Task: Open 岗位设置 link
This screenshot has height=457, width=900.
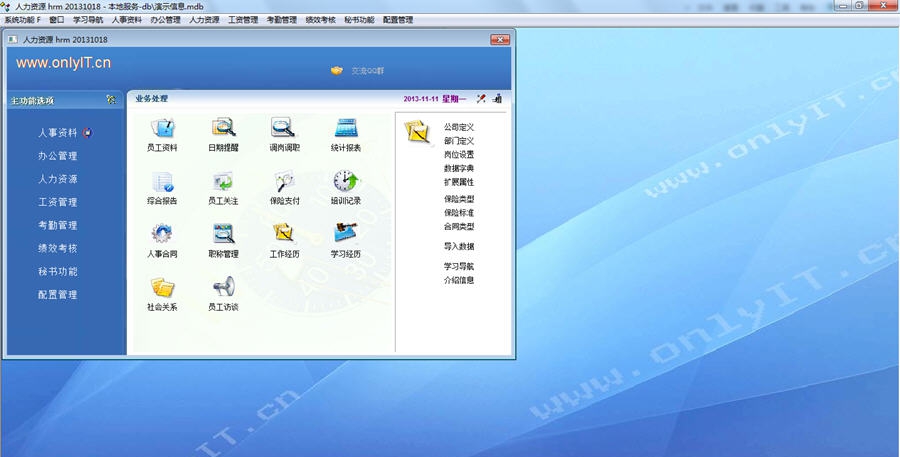Action: click(459, 154)
